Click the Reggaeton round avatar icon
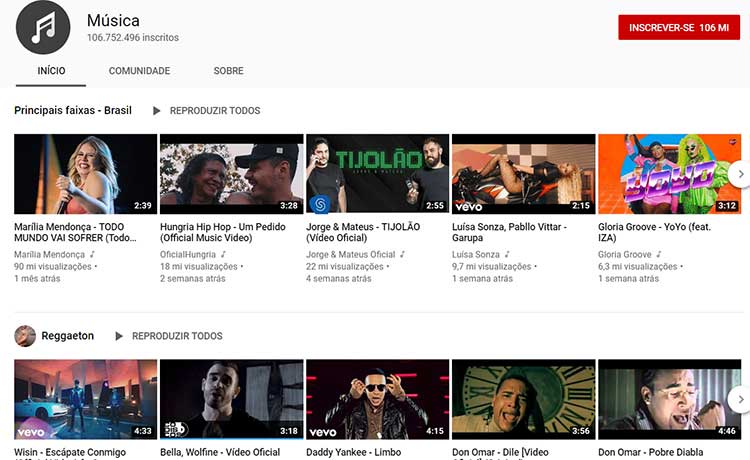 (x=25, y=336)
